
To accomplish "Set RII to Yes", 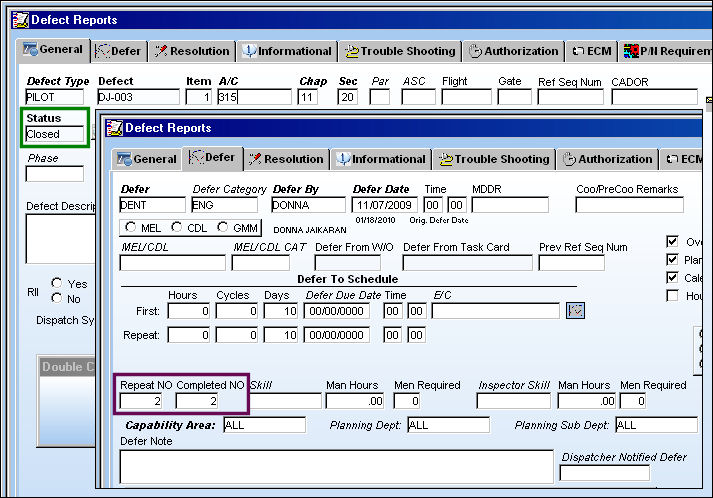I will (57, 283).
